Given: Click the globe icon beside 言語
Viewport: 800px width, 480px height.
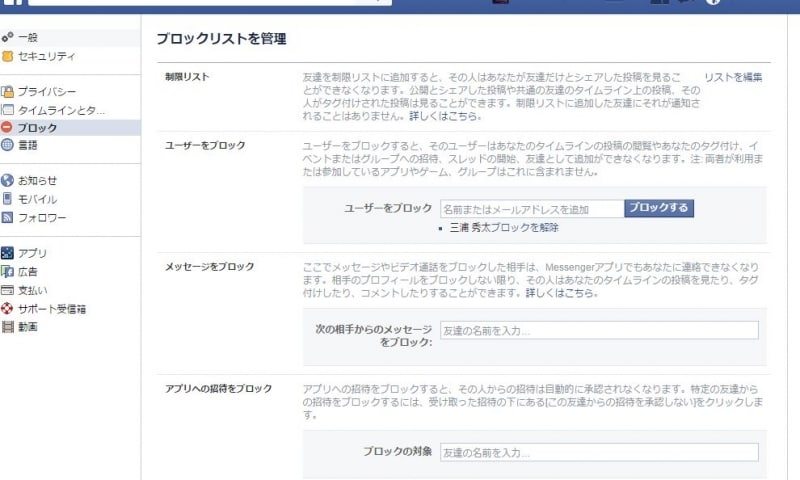Looking at the screenshot, I should pos(7,145).
